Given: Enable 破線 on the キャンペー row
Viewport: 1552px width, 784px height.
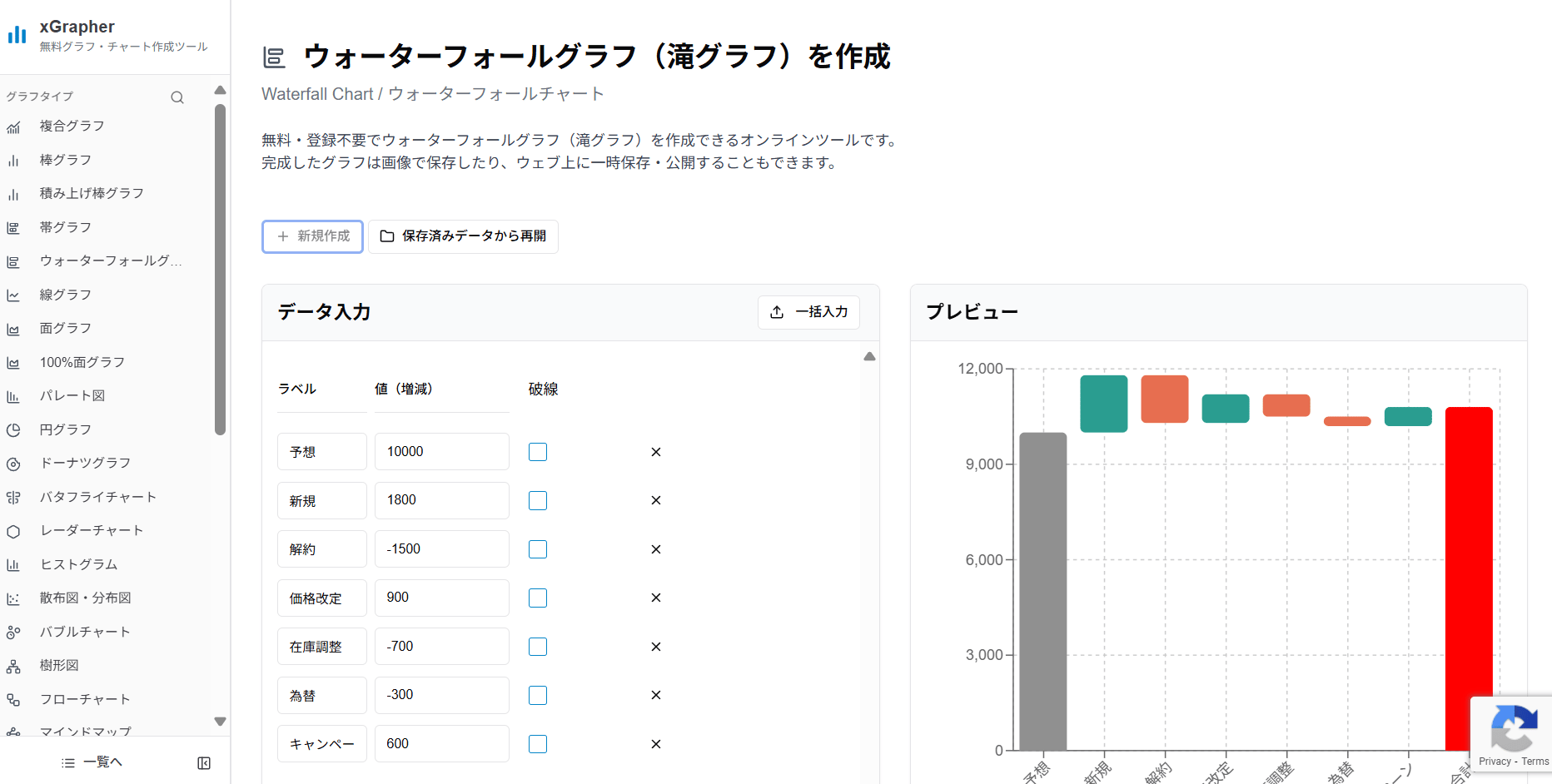Looking at the screenshot, I should [537, 743].
